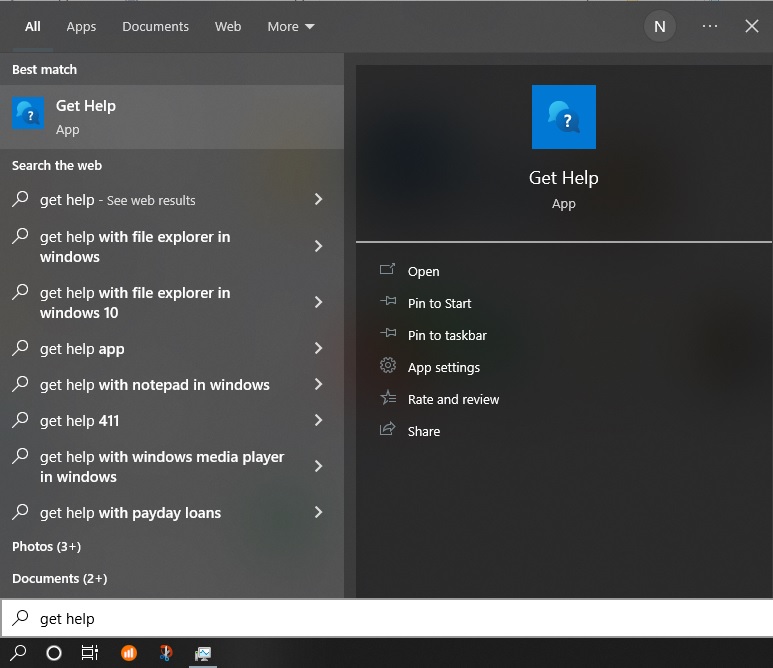The image size is (773, 668).
Task: Click 'get help app' web suggestion
Action: [x=172, y=349]
